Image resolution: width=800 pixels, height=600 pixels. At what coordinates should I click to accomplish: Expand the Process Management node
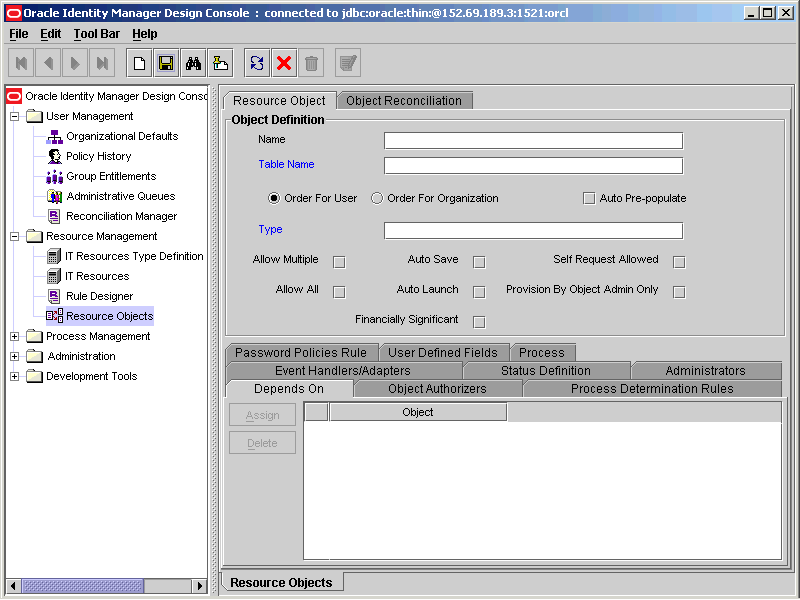[x=15, y=336]
